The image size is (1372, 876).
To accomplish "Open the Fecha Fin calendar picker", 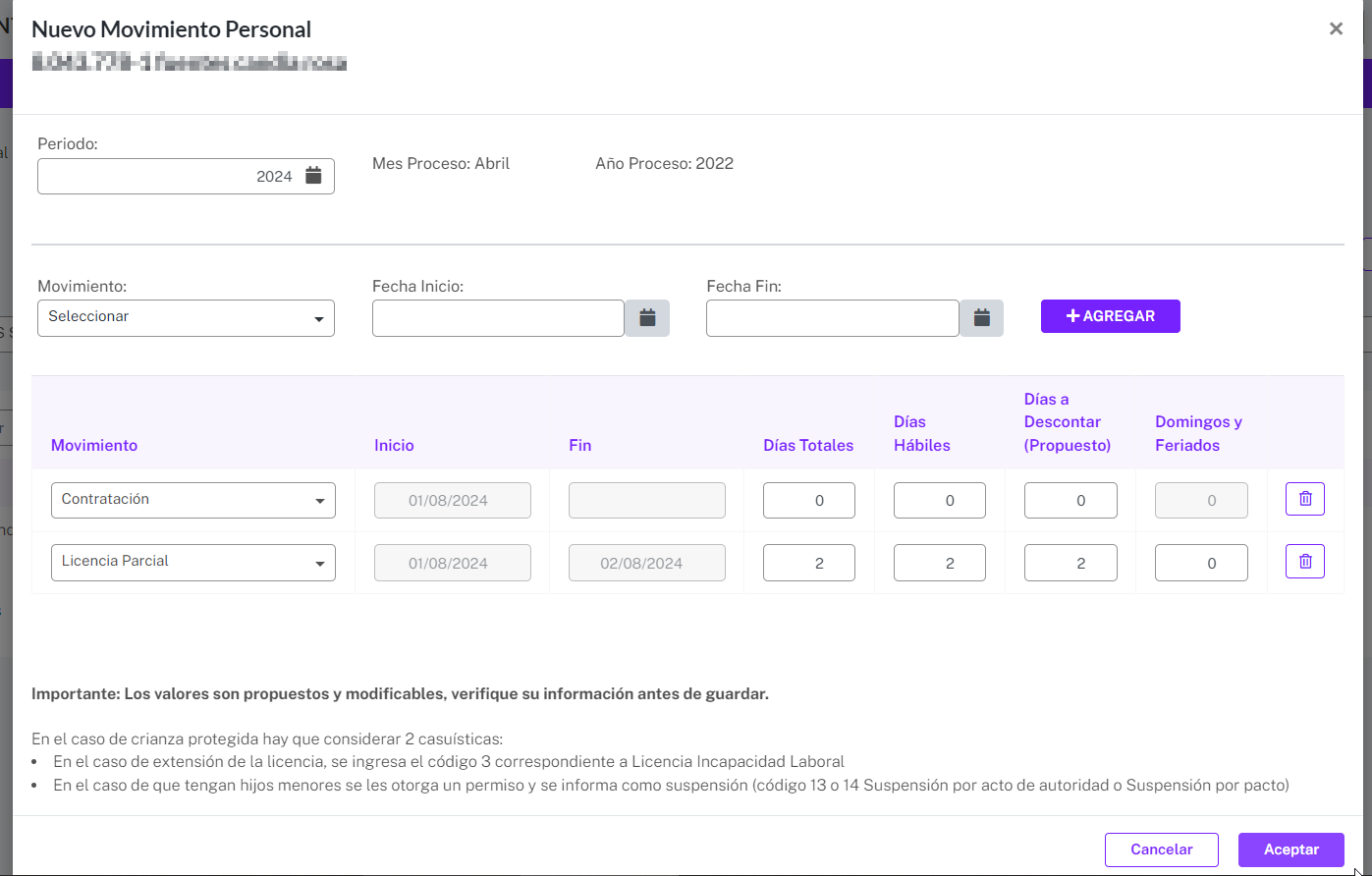I will [x=981, y=318].
